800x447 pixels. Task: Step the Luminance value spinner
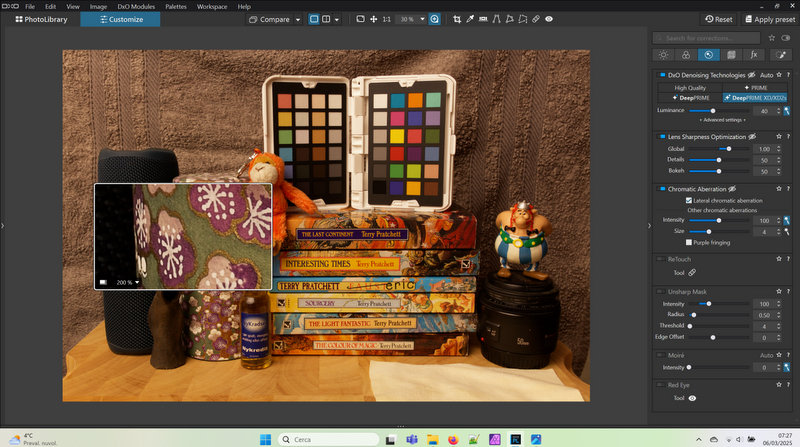click(779, 111)
